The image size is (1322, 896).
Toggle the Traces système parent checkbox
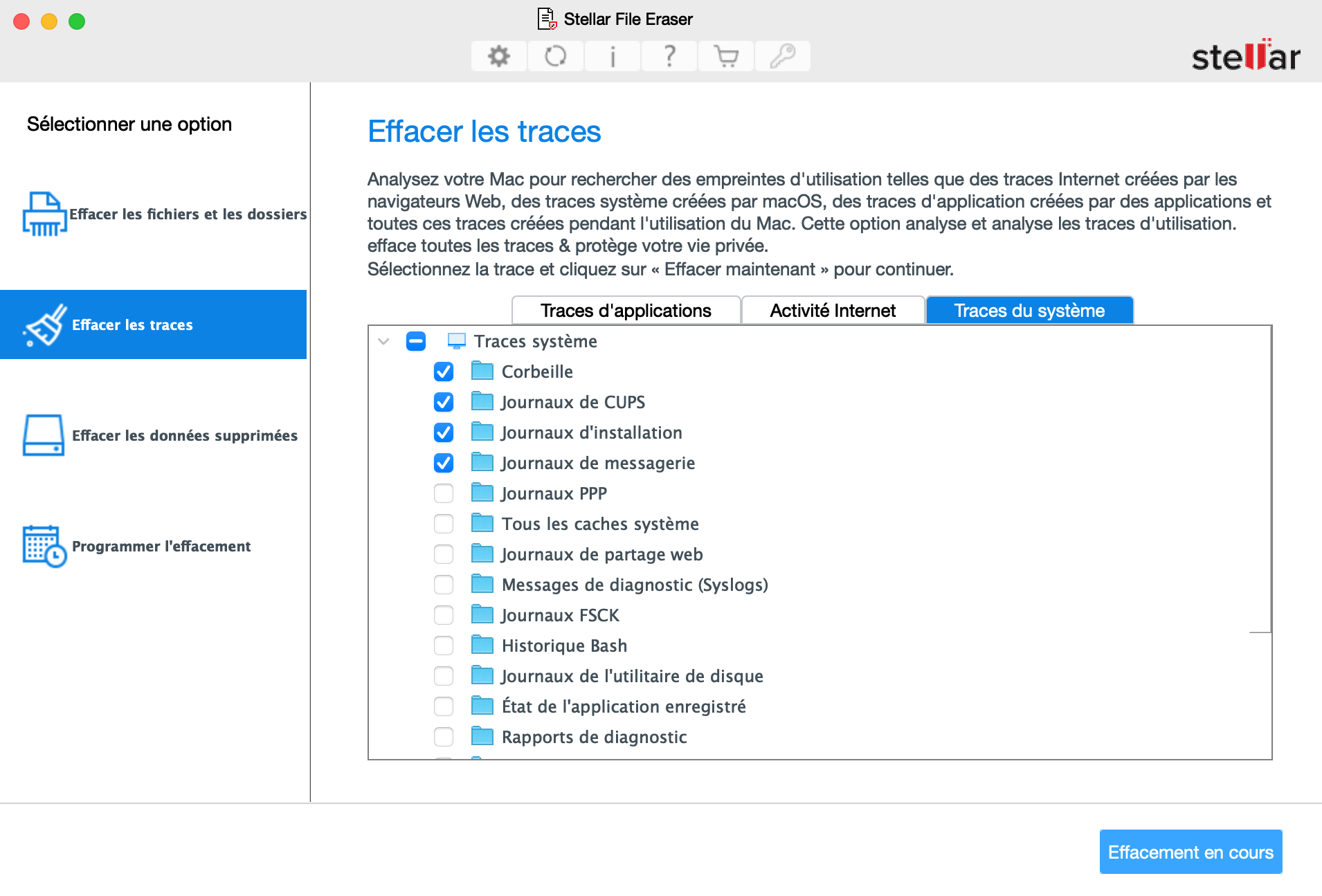pos(416,341)
